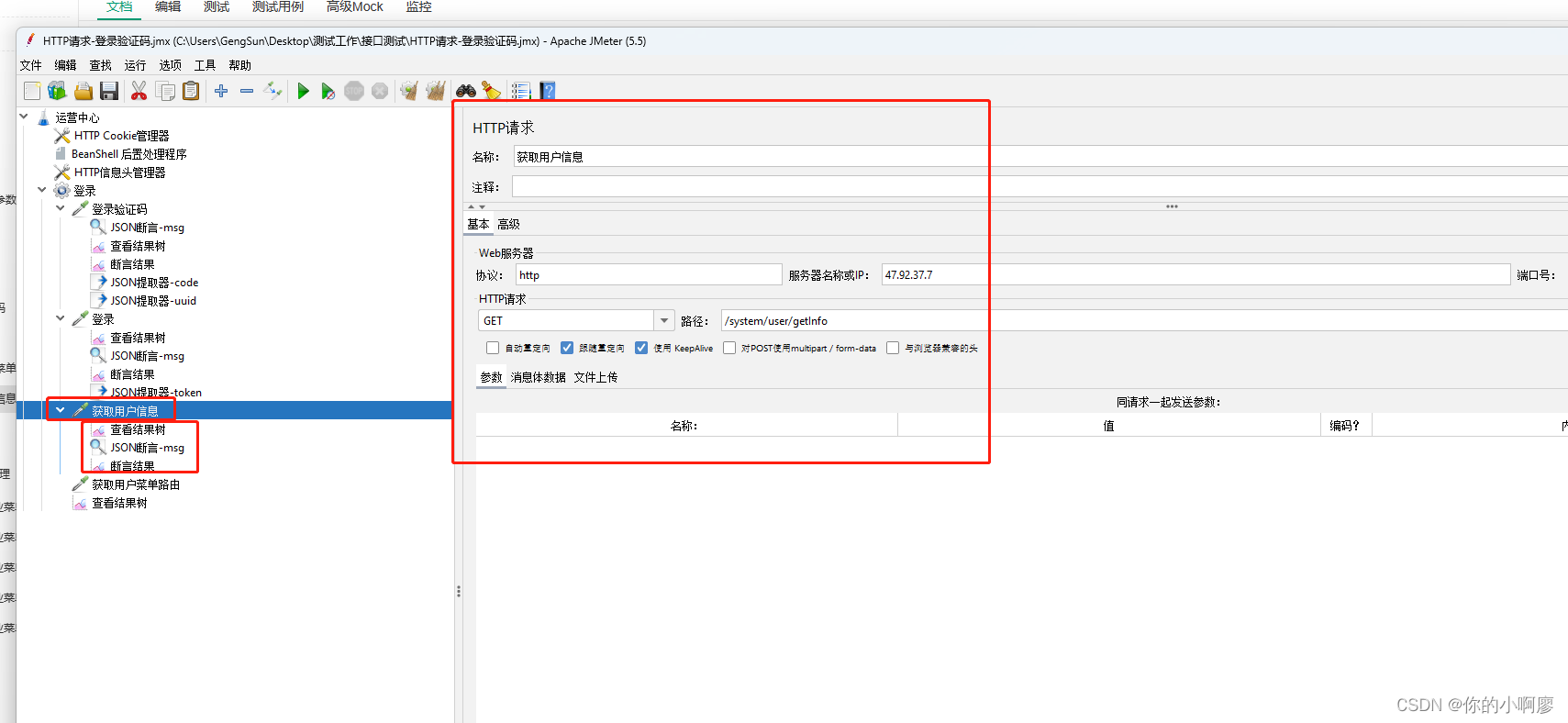The height and width of the screenshot is (723, 1568).
Task: Click the 路径 field /system/user/getInfo
Action: pyautogui.click(x=1144, y=320)
